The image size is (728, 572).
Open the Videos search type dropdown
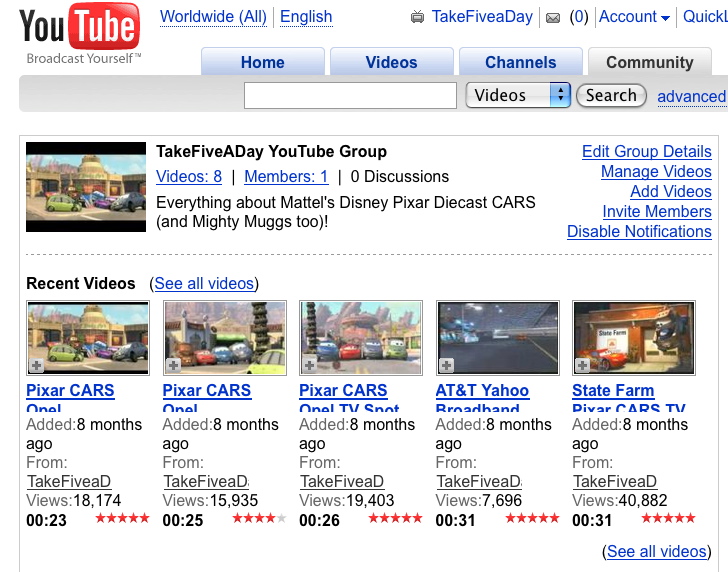coord(518,95)
